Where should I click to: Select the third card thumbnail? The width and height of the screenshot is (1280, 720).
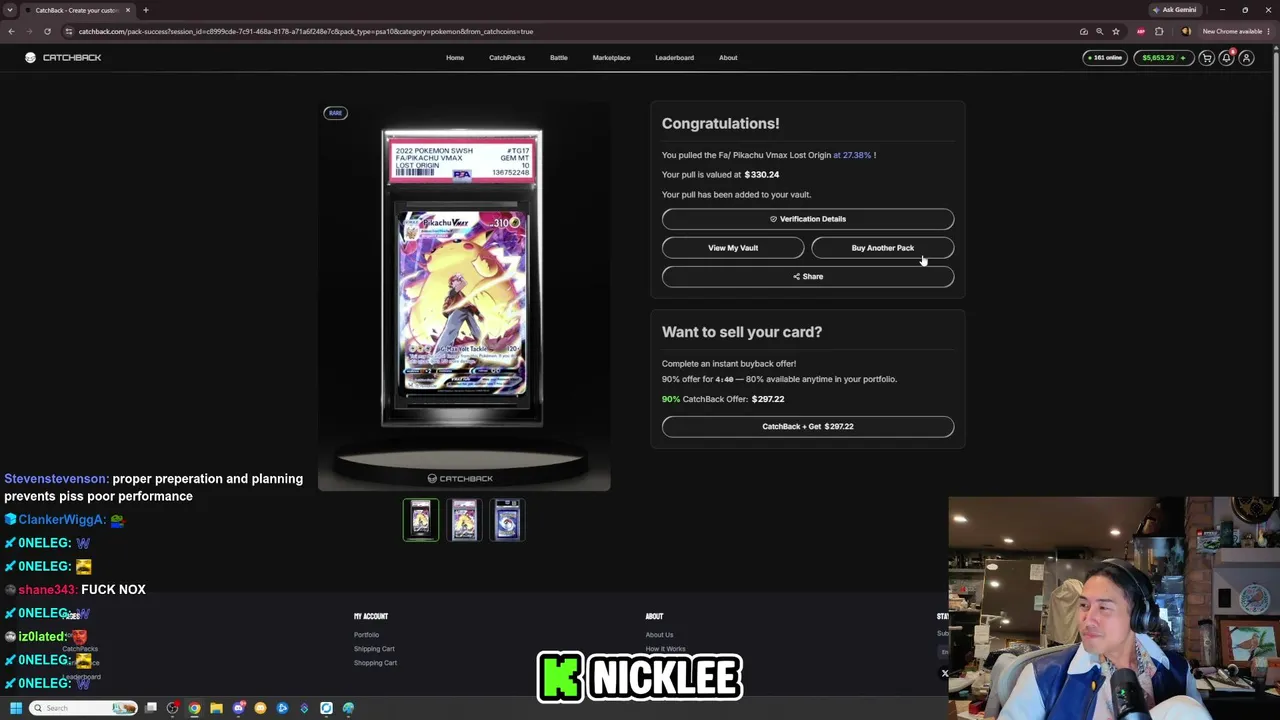point(507,520)
